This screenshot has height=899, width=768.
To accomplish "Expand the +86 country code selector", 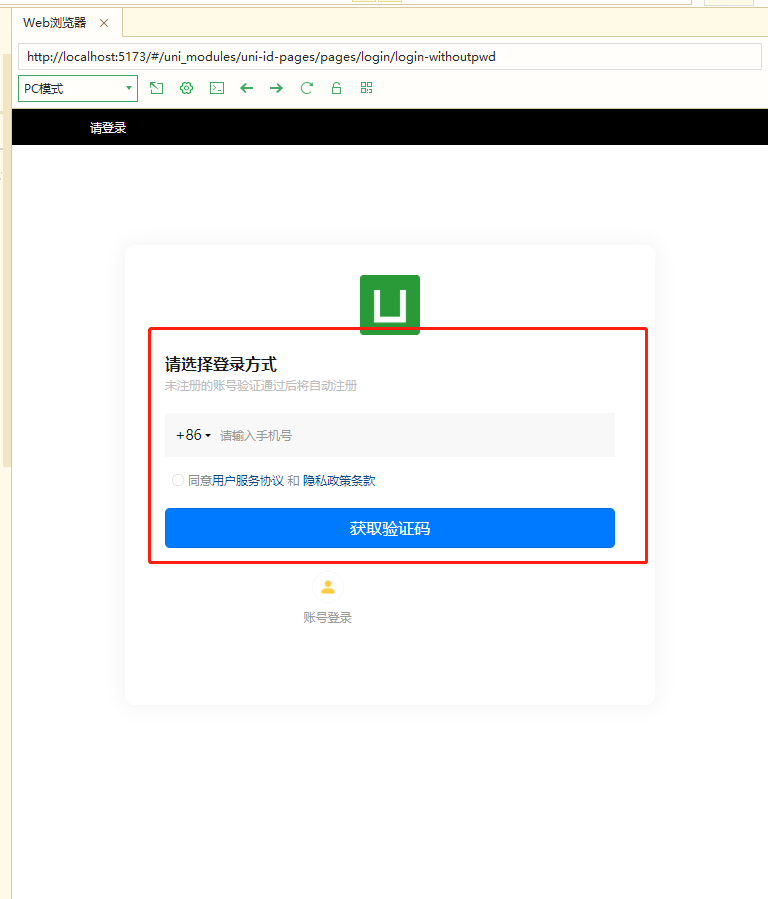I will [193, 435].
